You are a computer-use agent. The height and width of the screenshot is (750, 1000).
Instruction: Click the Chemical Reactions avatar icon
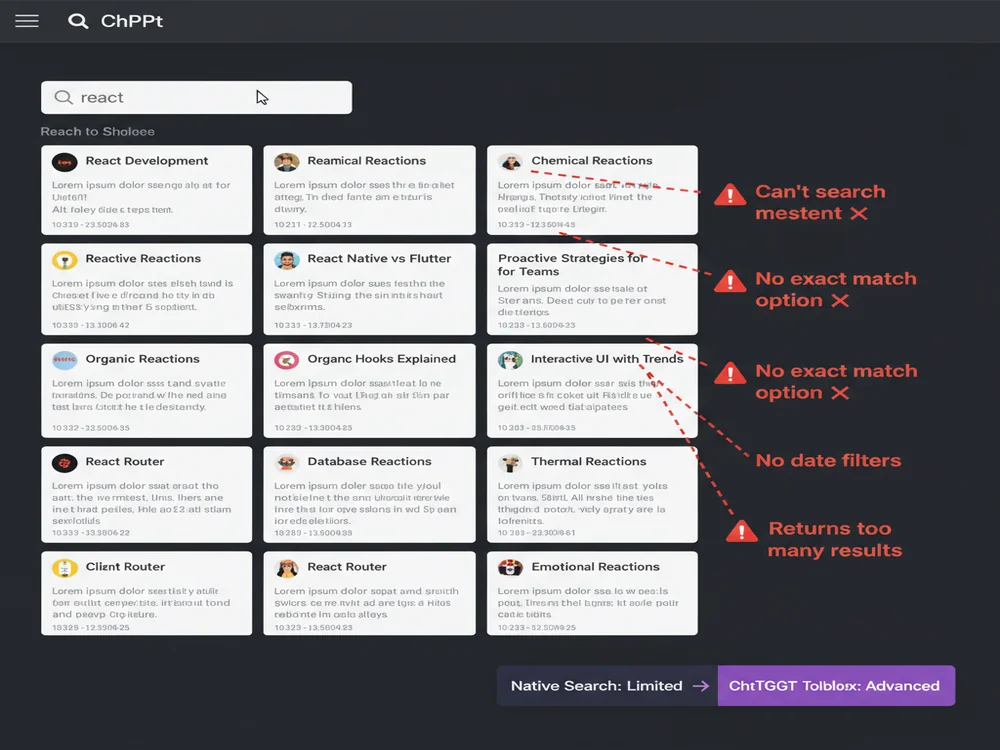tap(511, 161)
